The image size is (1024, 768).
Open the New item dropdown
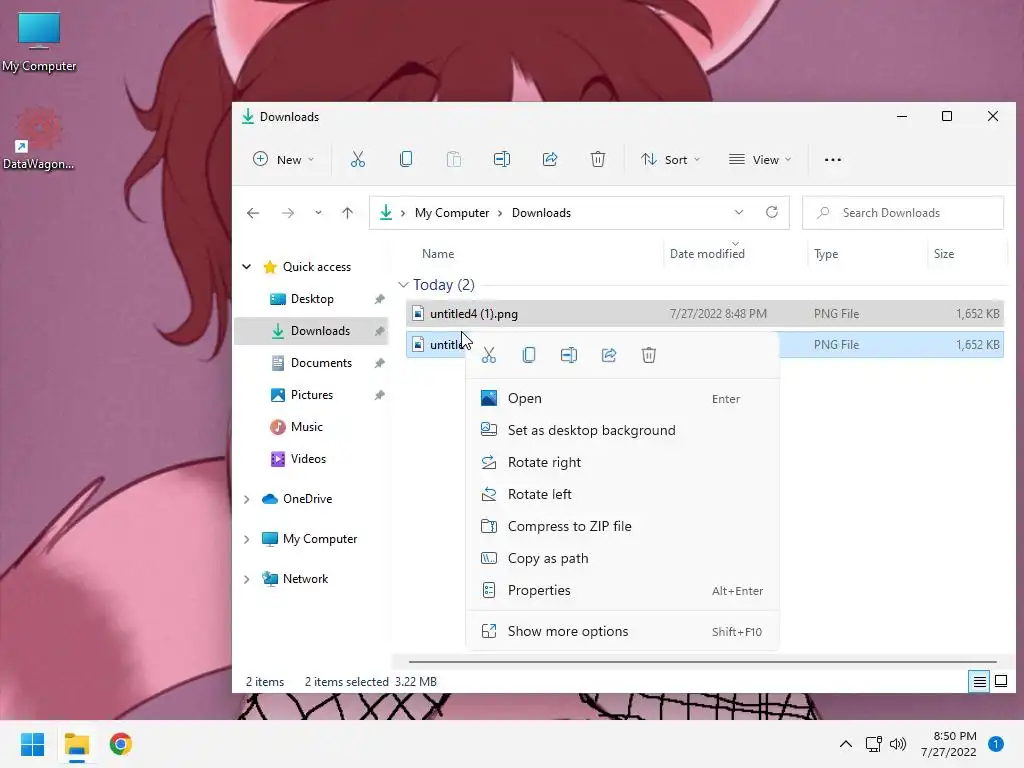tap(283, 159)
